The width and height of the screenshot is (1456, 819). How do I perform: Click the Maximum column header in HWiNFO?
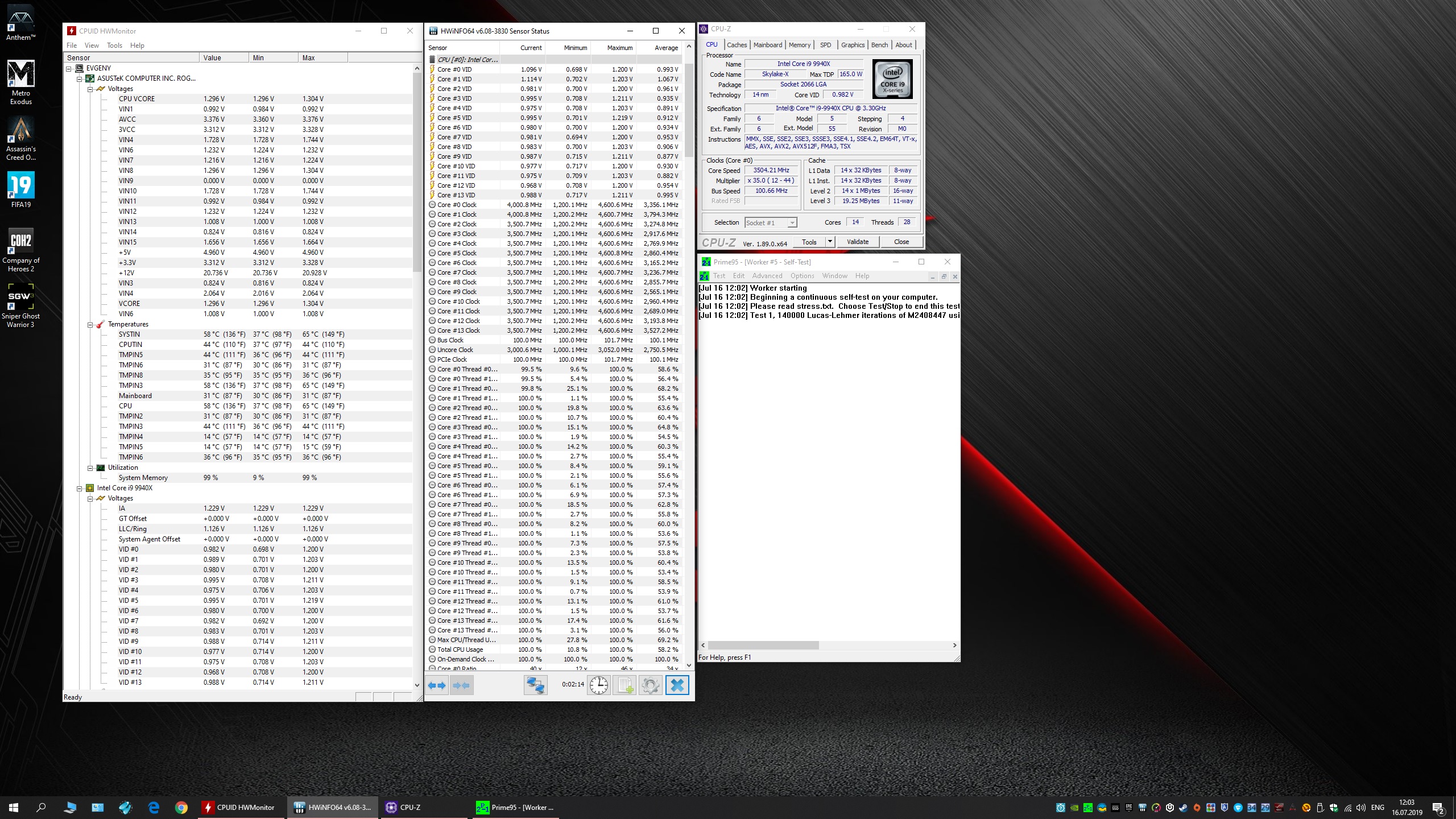(619, 48)
